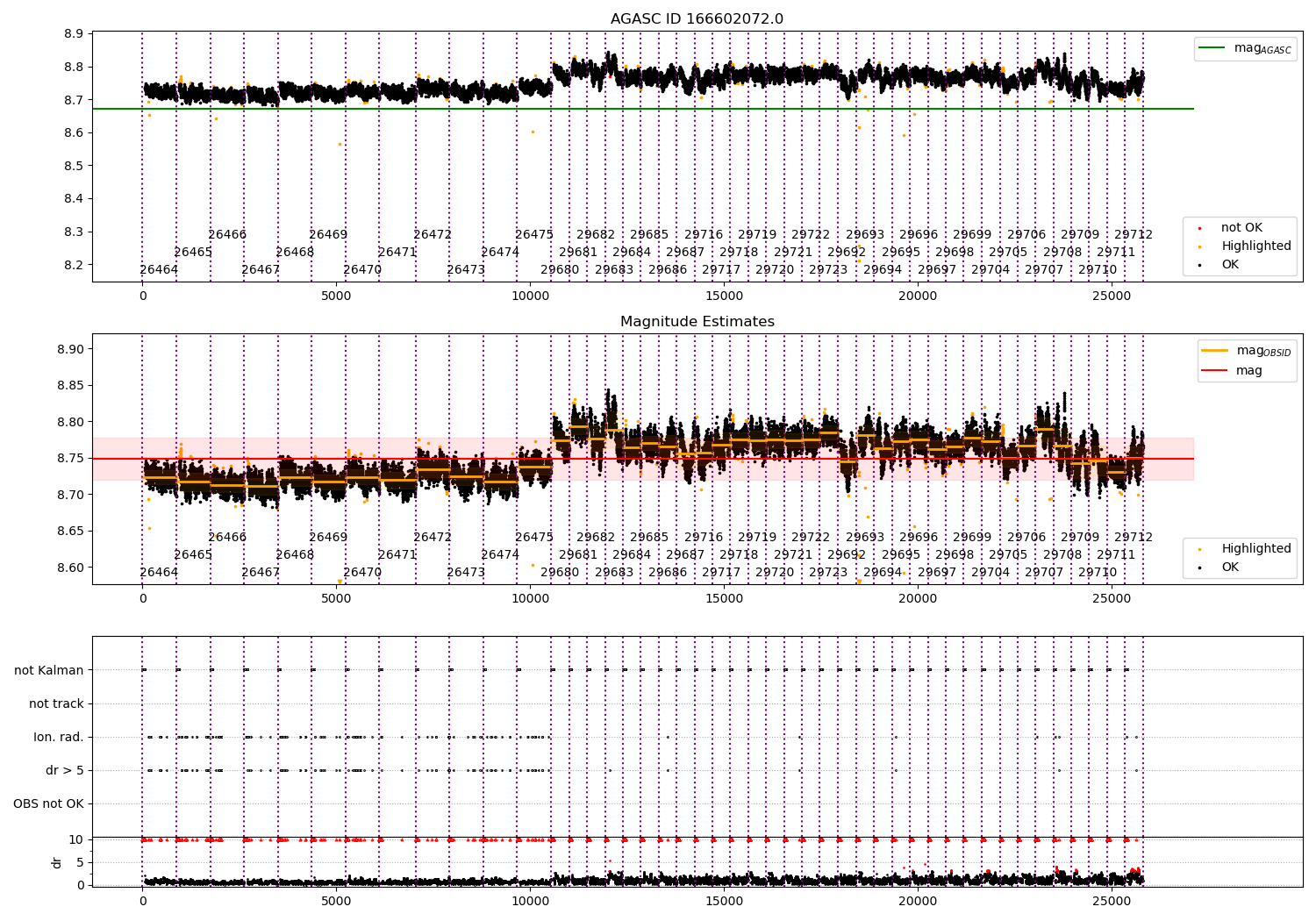This screenshot has width=1316, height=921.
Task: Click OBSID label 29712 in top plot
Action: pyautogui.click(x=1134, y=235)
